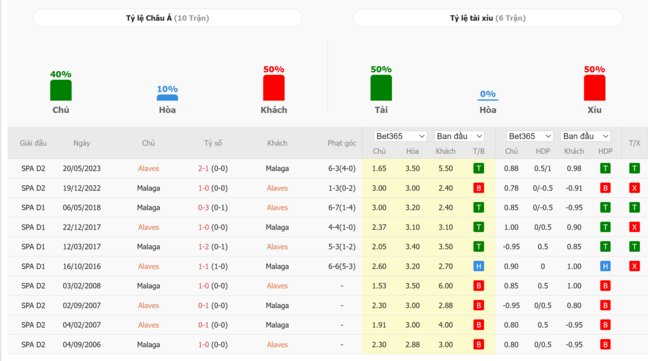Click HDP result B in 03/02/2008 row
This screenshot has height=361, width=650.
605,286
